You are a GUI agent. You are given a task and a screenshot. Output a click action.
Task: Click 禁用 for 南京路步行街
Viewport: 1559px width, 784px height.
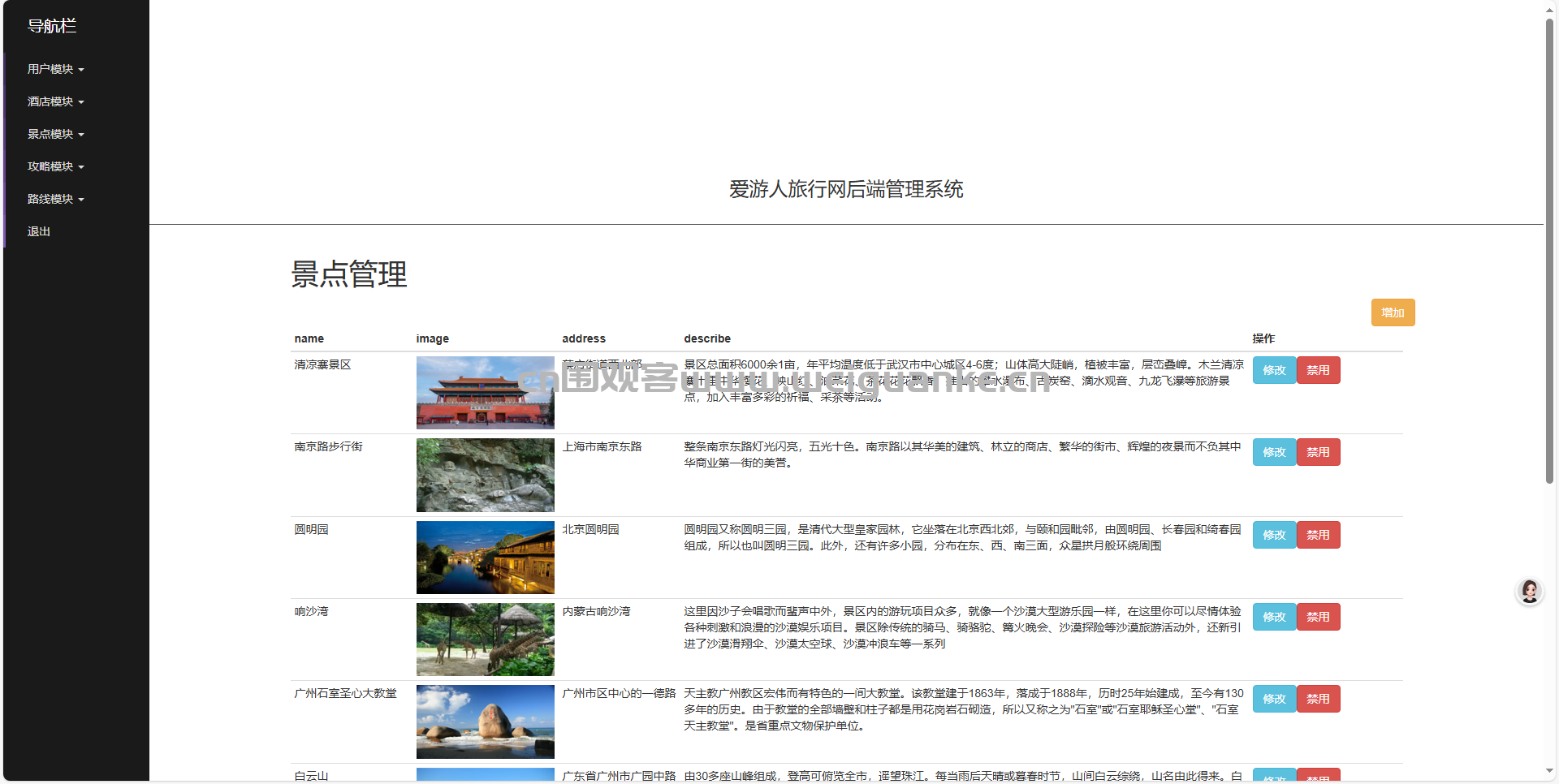[1318, 452]
